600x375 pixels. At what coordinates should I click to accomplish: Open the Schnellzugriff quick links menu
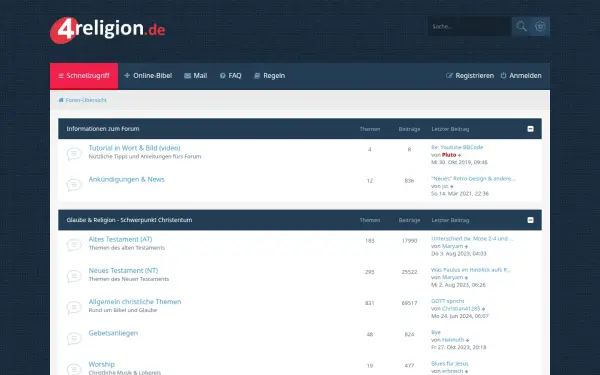(84, 76)
